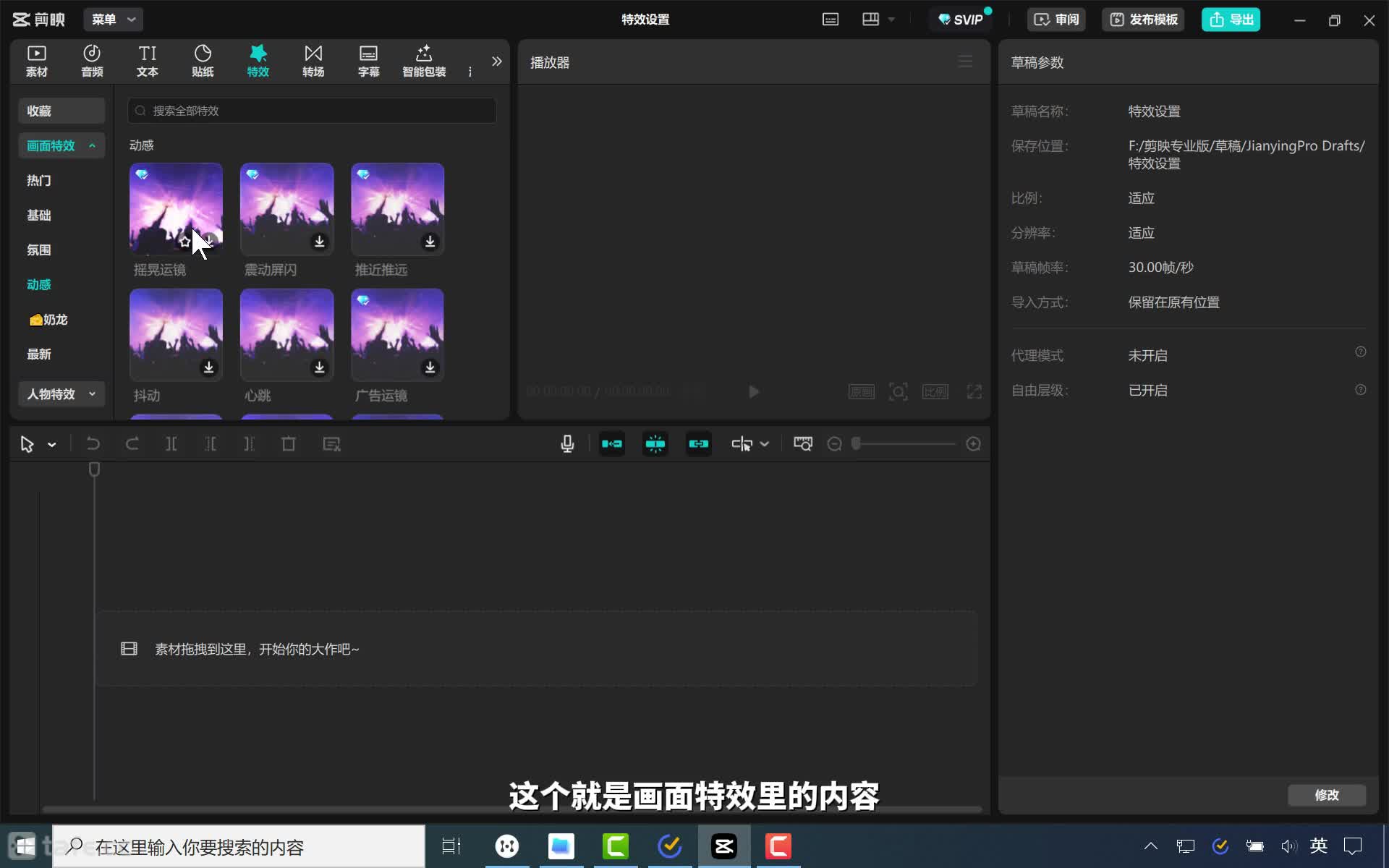Click the split clip tool
Viewport: 1389px width, 868px height.
[171, 444]
